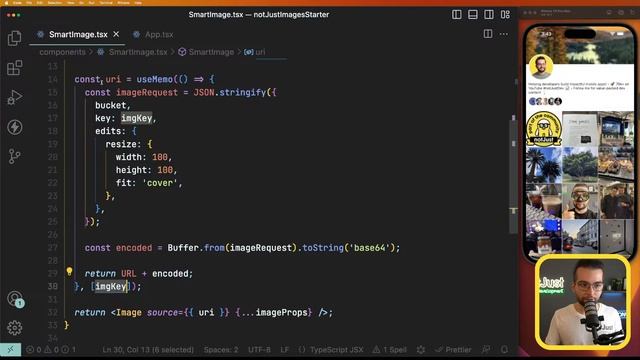Switch to the SmartImage.tsx tab
Viewport: 640px width, 360px height.
(x=78, y=35)
